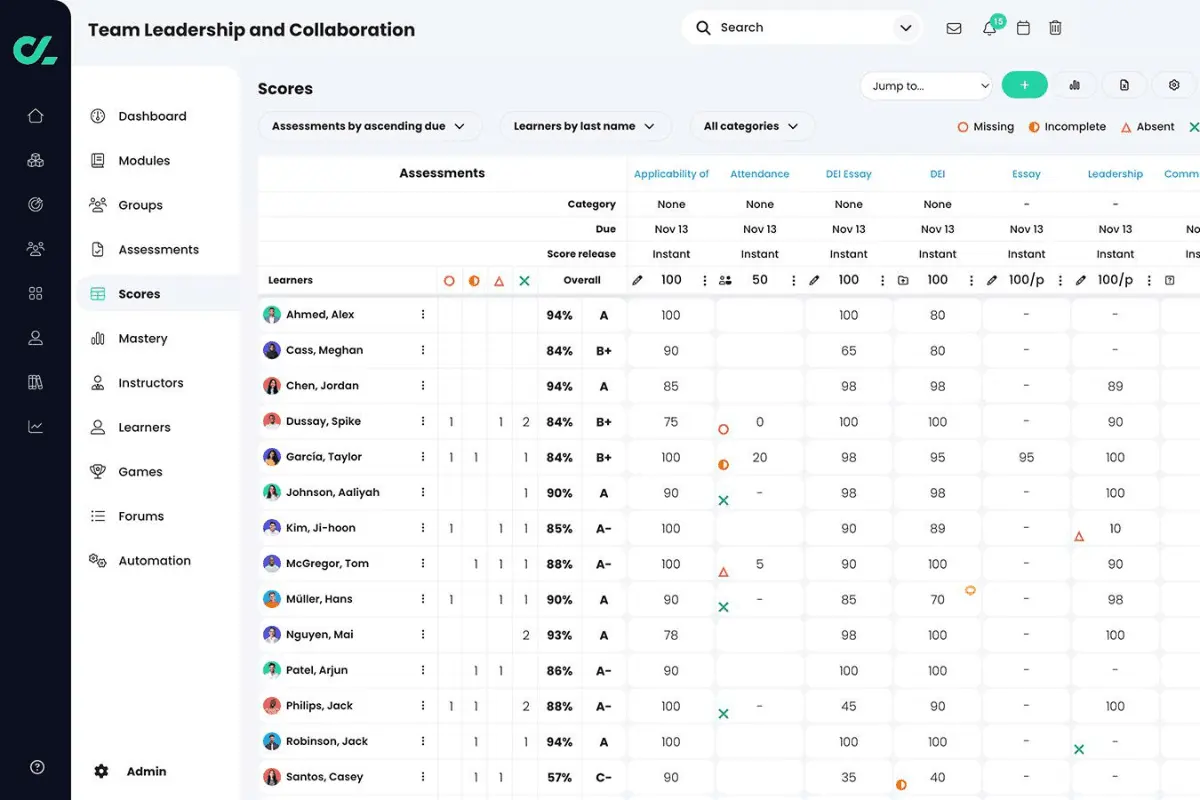Click the library books icon in dark sidebar
1200x800 pixels.
(35, 382)
